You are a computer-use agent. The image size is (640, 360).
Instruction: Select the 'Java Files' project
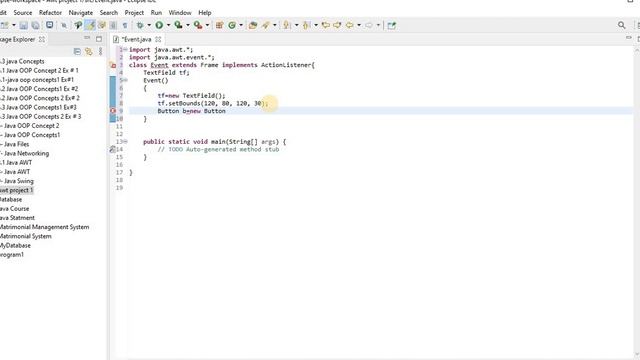pos(15,144)
